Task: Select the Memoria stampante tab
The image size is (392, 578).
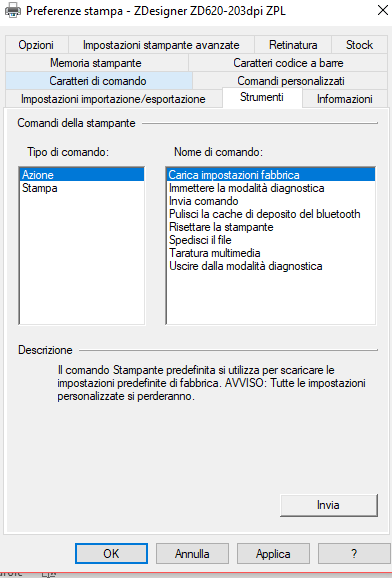Action: pos(96,63)
